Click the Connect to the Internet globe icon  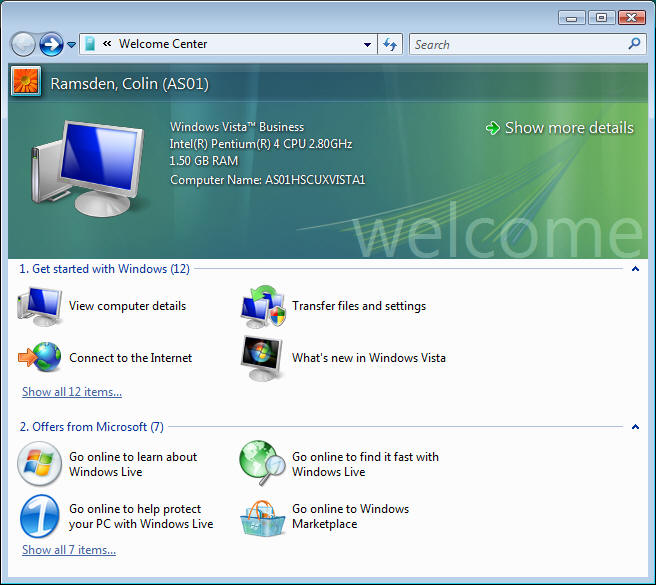(40, 357)
